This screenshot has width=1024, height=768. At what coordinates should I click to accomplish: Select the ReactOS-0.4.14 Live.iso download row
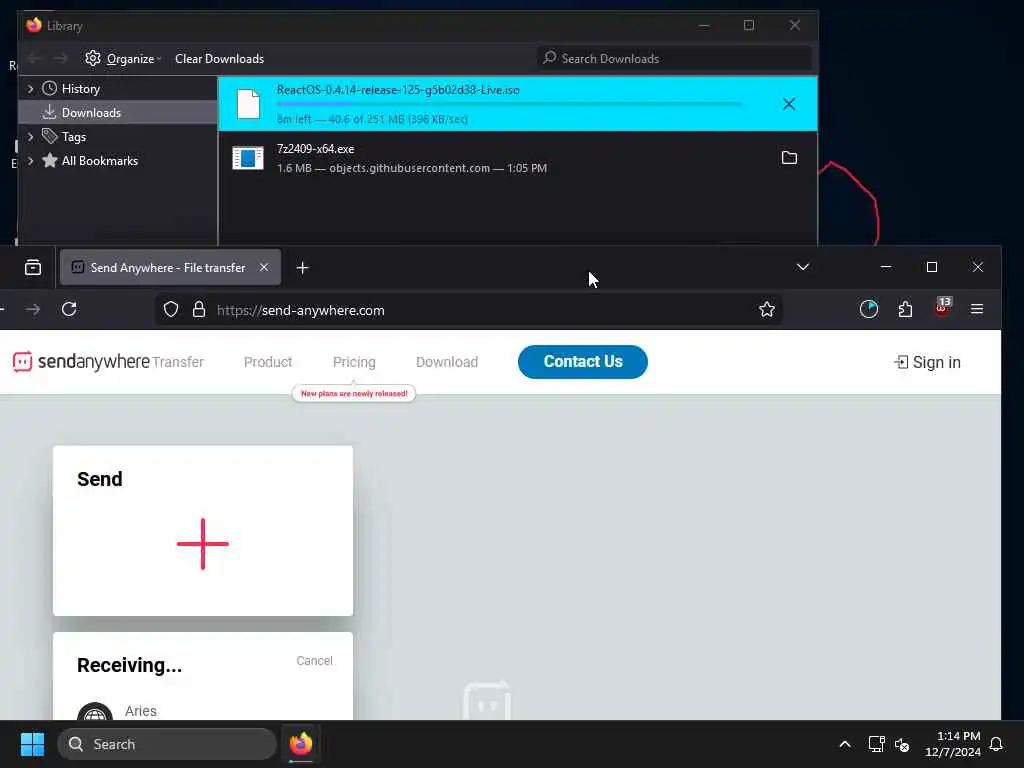point(517,104)
